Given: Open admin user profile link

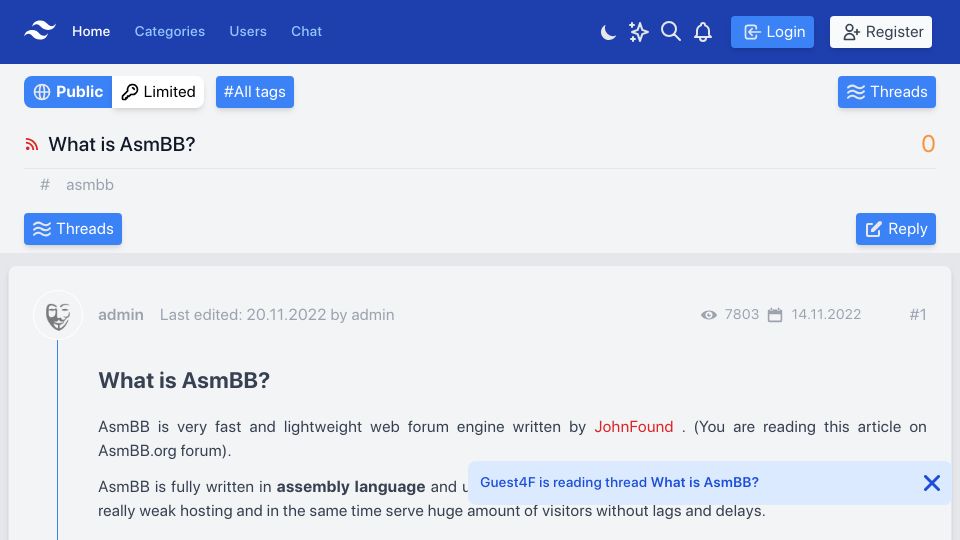Looking at the screenshot, I should pyautogui.click(x=121, y=315).
